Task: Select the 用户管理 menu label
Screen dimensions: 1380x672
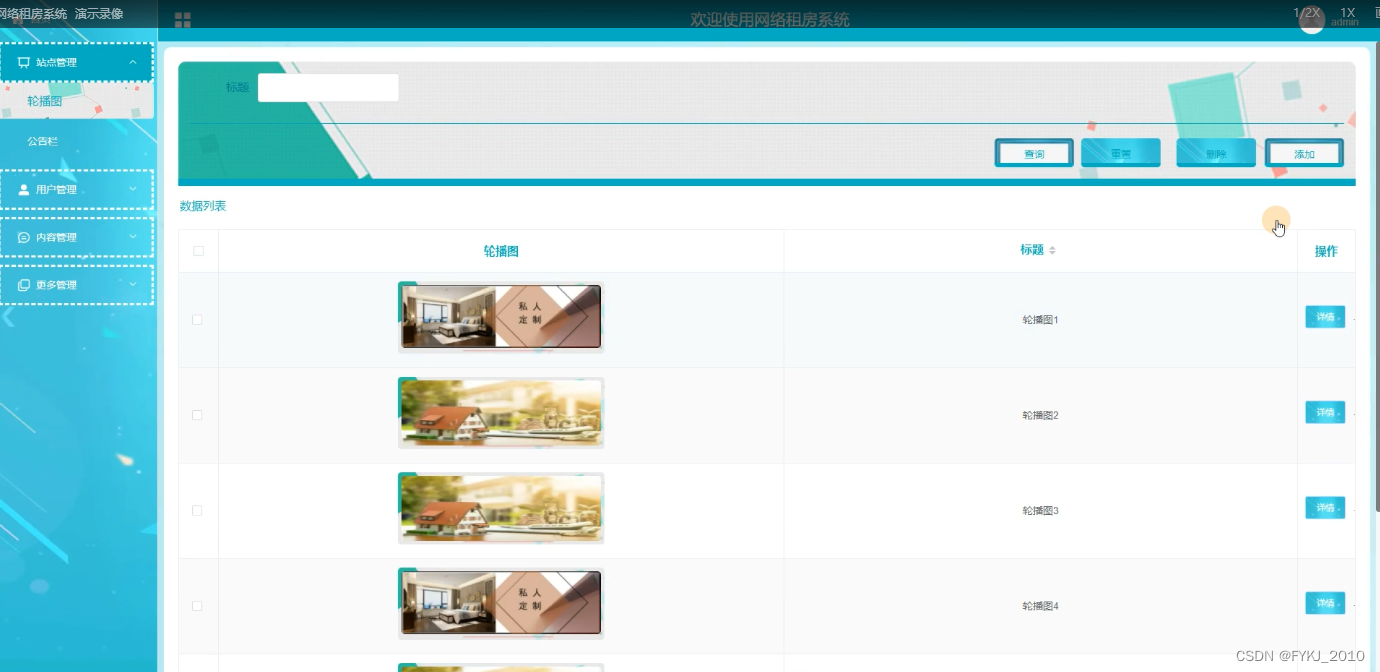Action: 56,189
